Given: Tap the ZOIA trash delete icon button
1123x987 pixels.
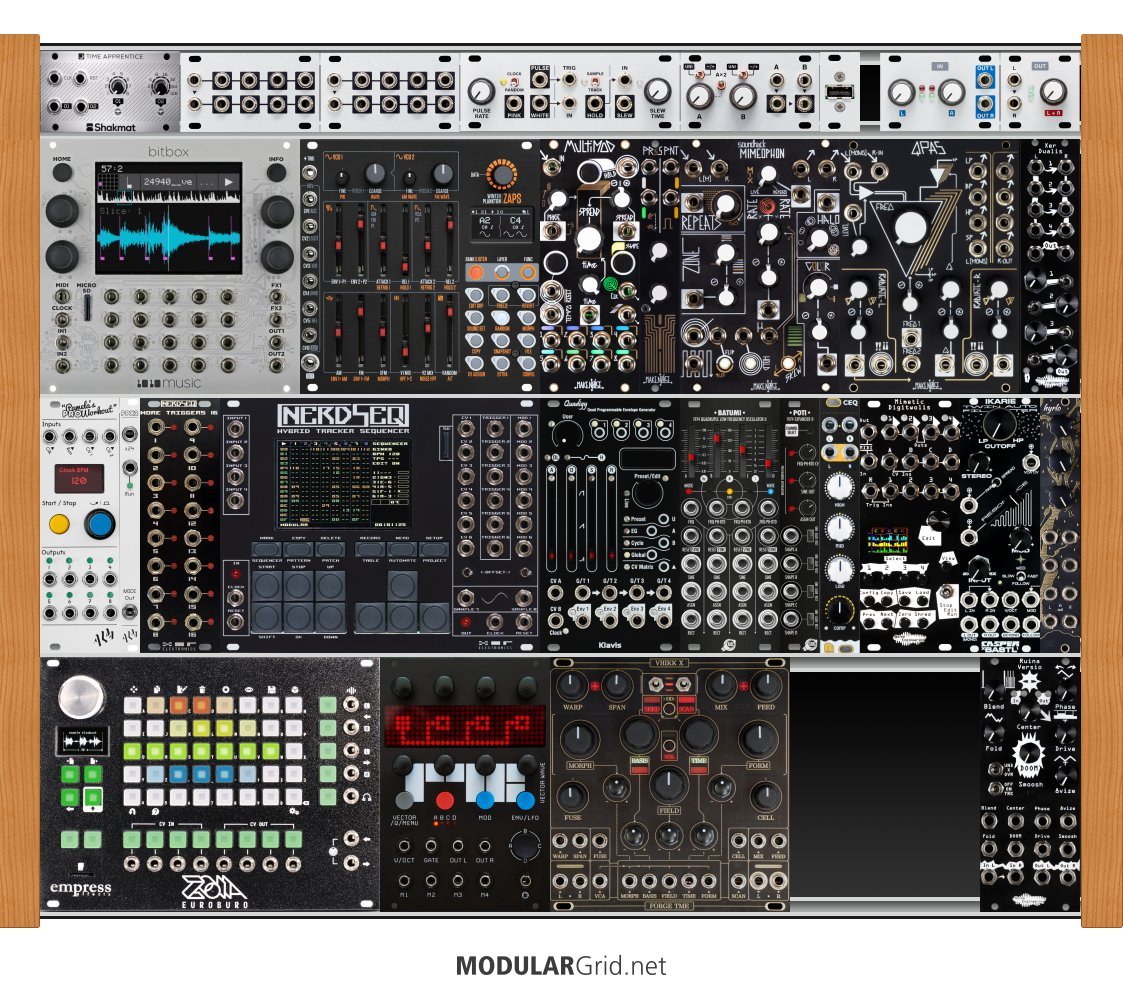Looking at the screenshot, I should pyautogui.click(x=202, y=690).
